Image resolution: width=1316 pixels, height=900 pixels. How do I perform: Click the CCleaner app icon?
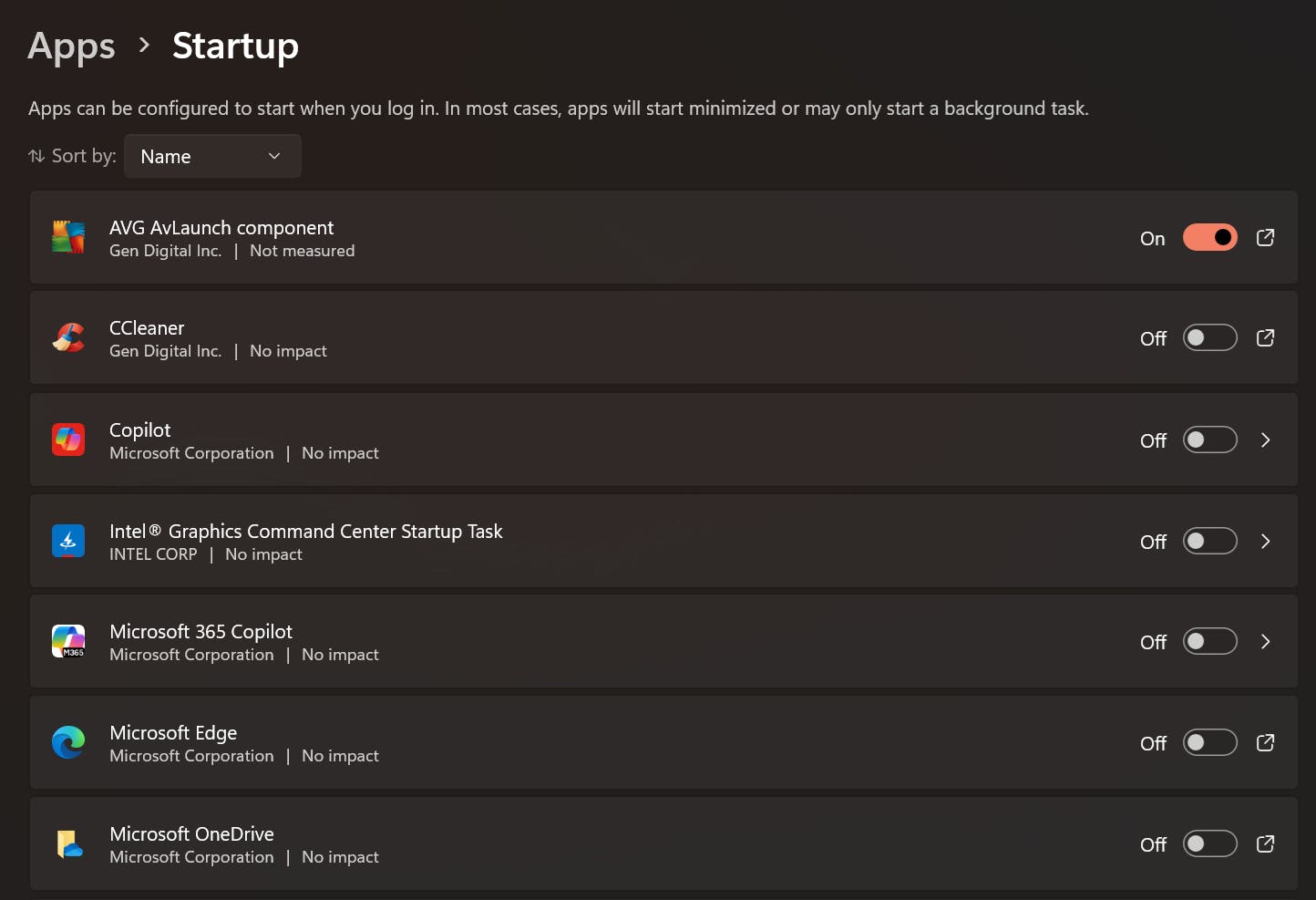click(68, 338)
